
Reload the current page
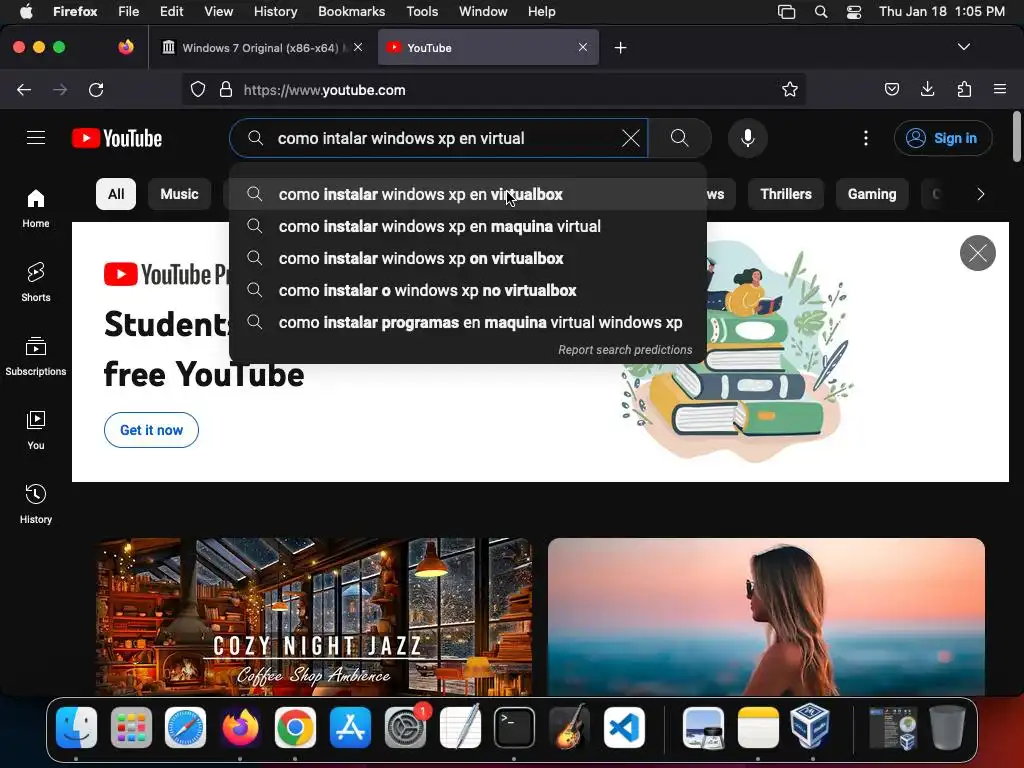96,89
